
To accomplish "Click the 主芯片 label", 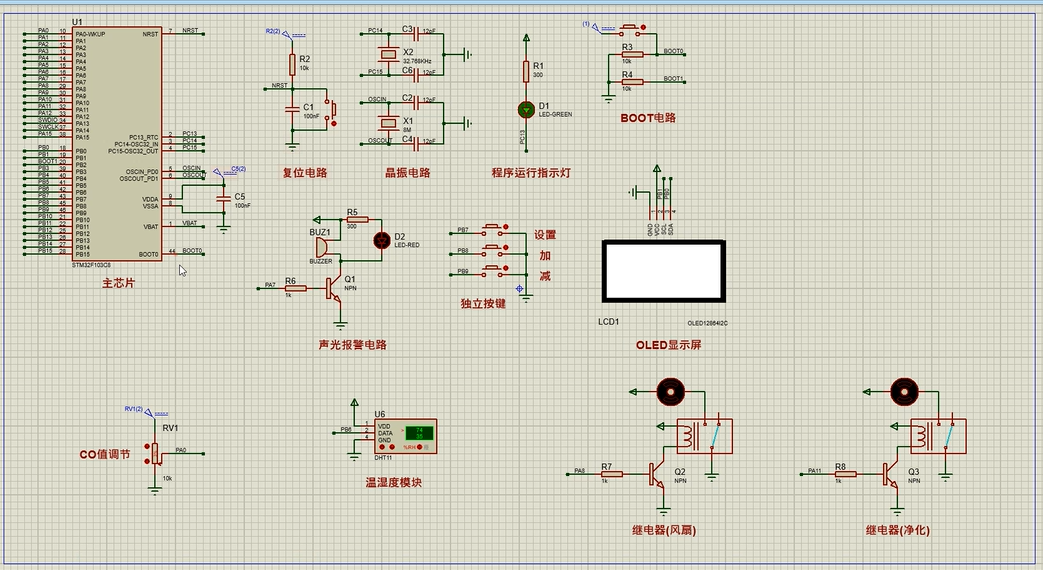I will click(x=118, y=283).
